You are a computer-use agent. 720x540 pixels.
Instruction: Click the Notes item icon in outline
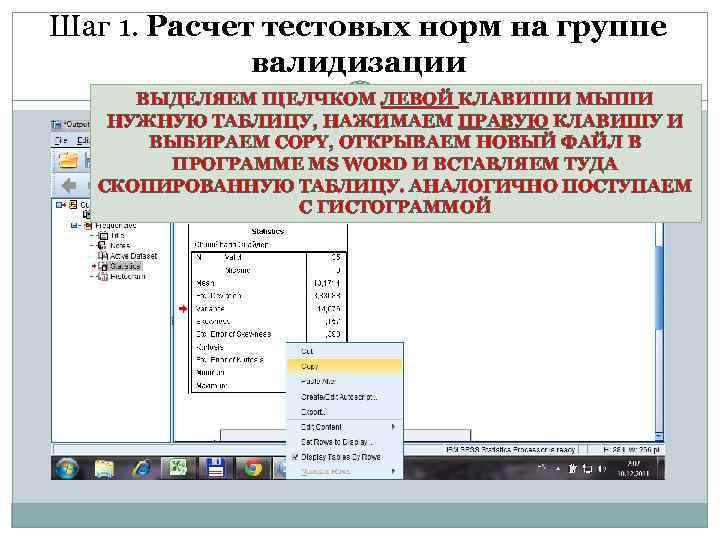point(103,246)
